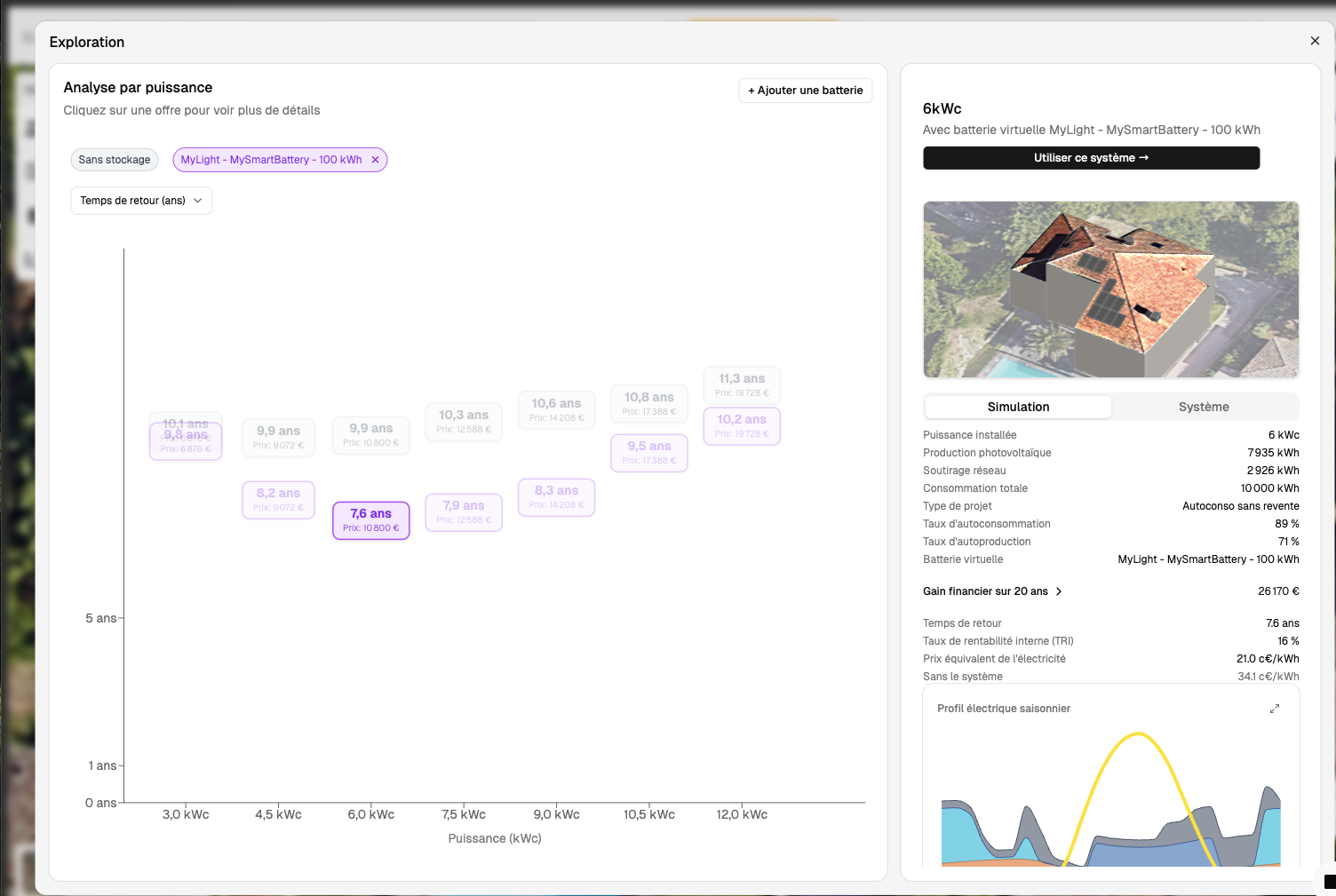The height and width of the screenshot is (896, 1336).
Task: Select the 8,2 ans offer card
Action: coord(278,500)
